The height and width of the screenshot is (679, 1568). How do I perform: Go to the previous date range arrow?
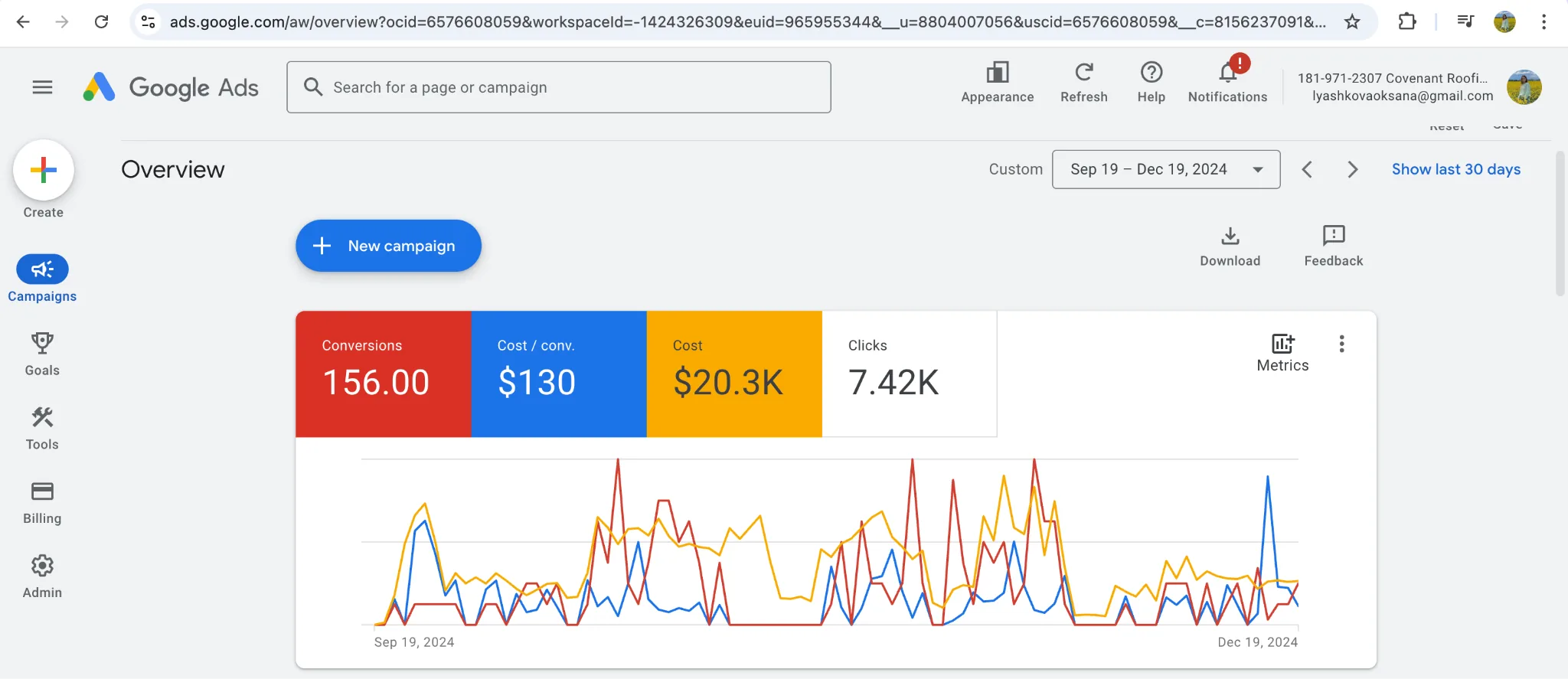click(1307, 169)
